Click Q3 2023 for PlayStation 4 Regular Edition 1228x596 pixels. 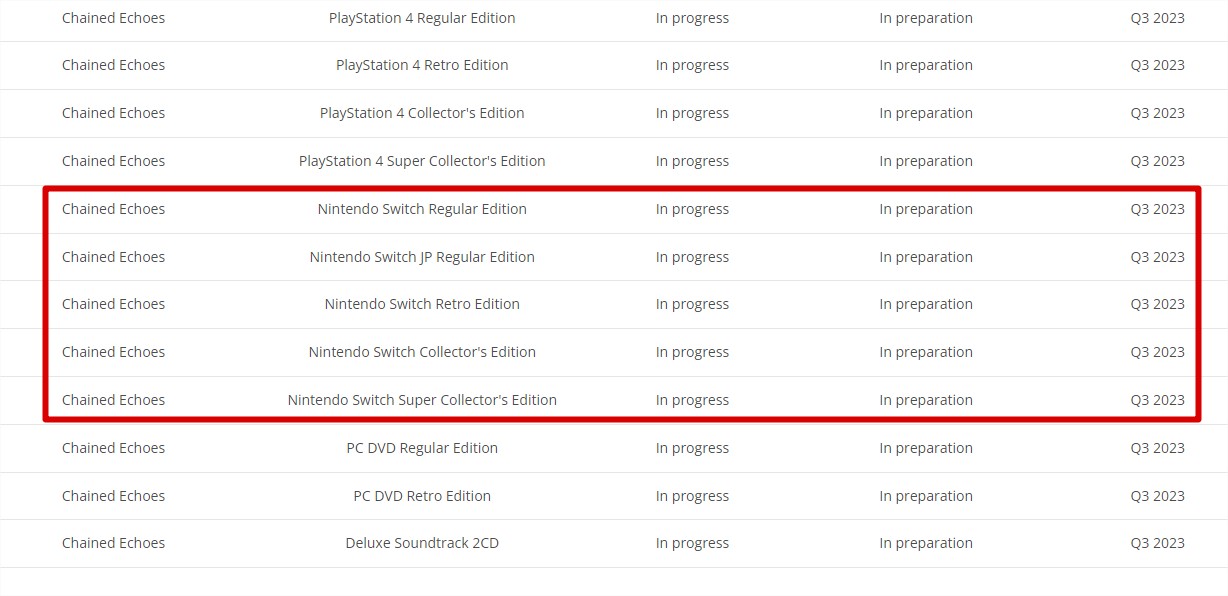click(x=1157, y=18)
